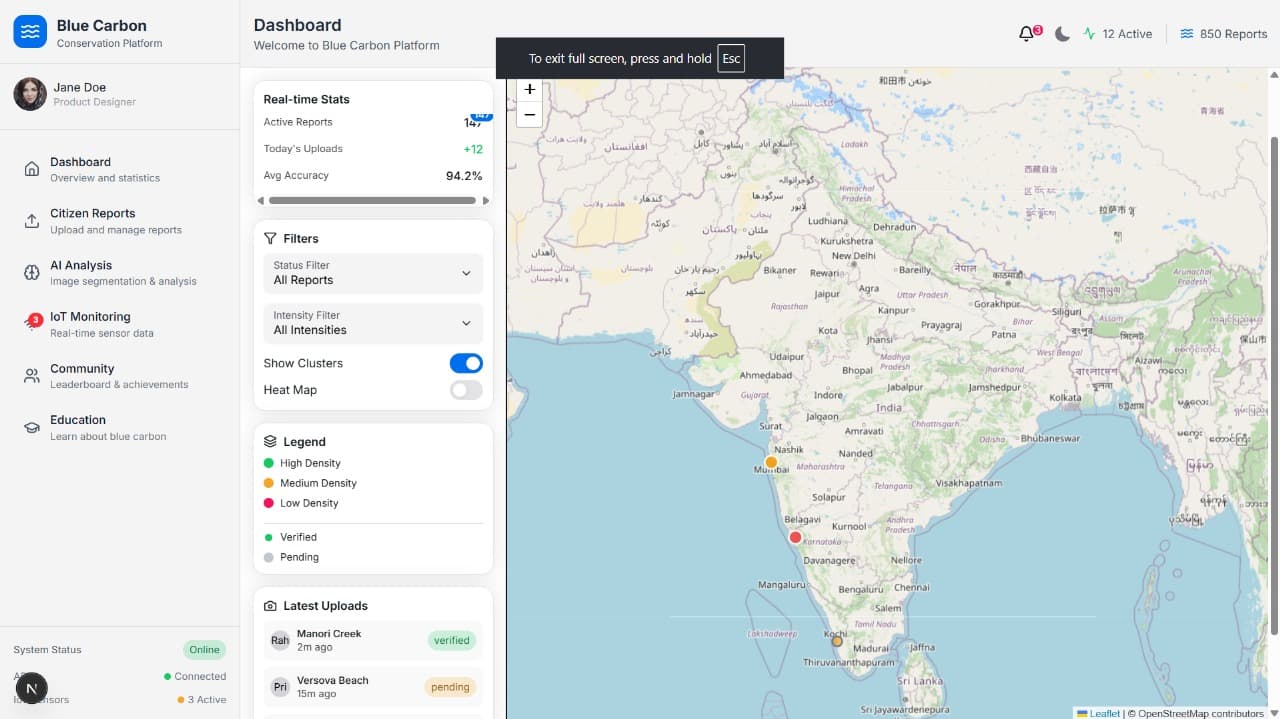The width and height of the screenshot is (1280, 719).
Task: Click the notification bell icon
Action: pos(1026,34)
